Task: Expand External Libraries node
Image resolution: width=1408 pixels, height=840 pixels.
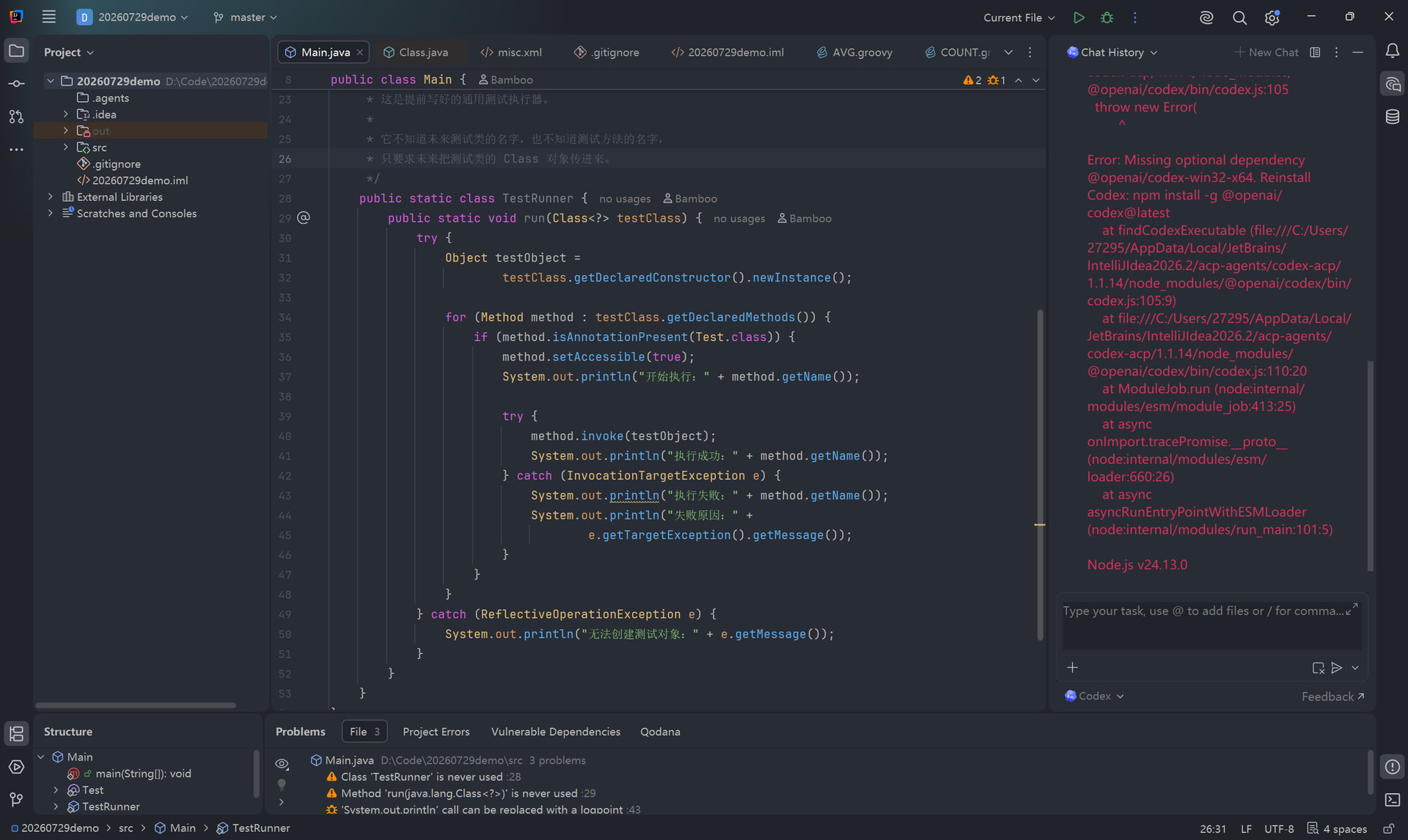Action: pos(50,196)
